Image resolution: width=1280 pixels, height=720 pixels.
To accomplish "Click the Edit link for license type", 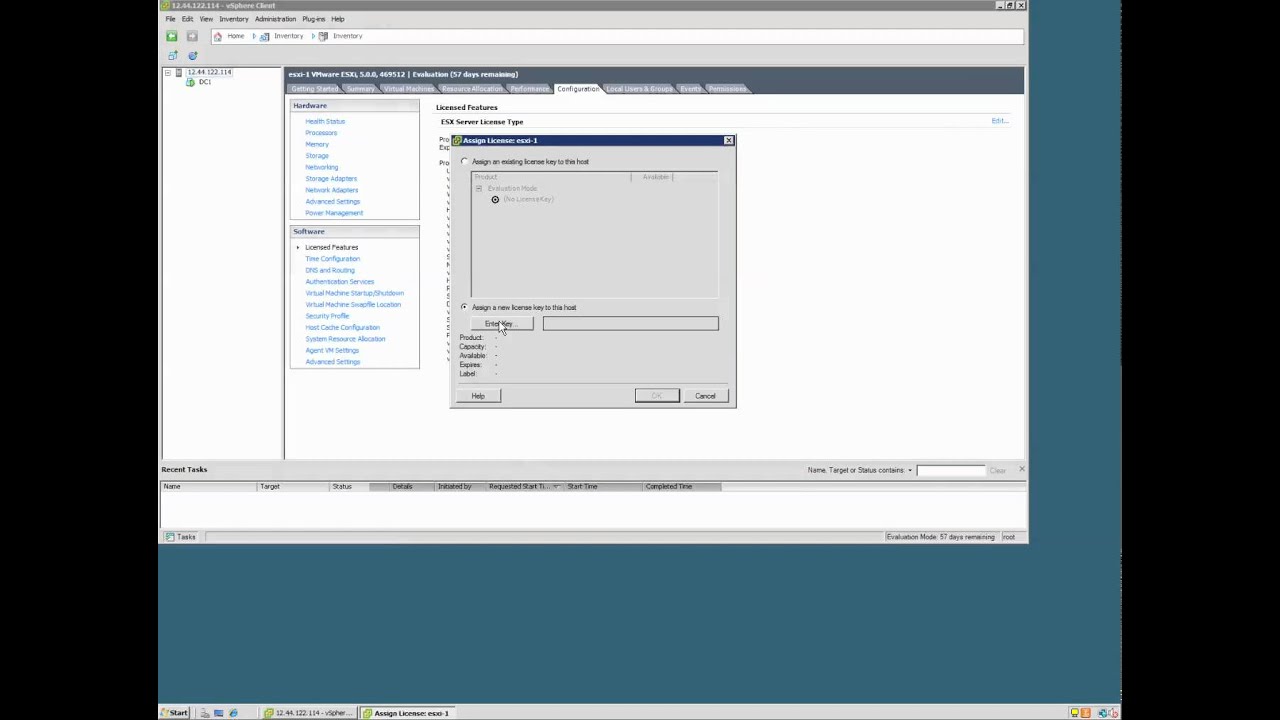I will coord(999,121).
